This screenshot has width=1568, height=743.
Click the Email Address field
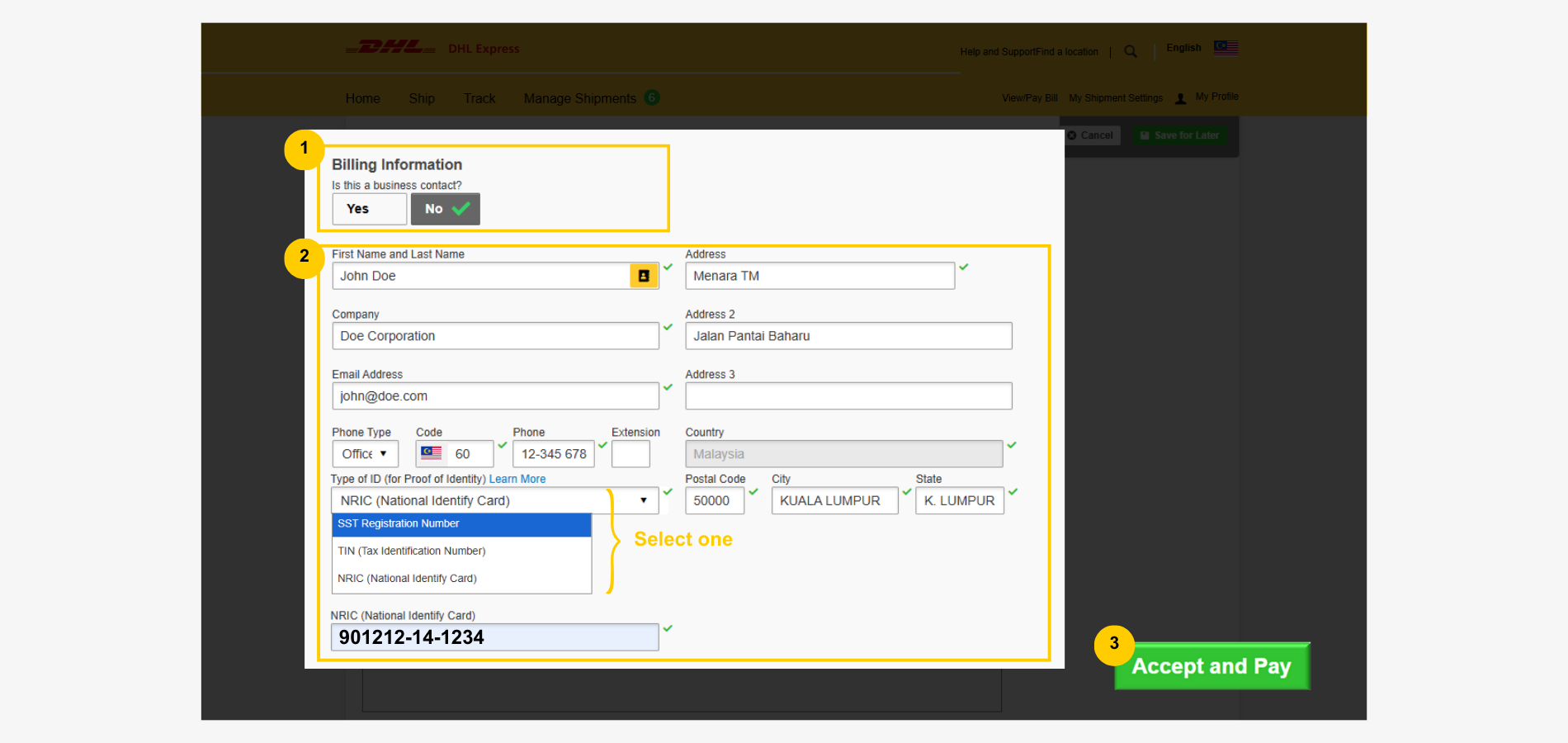pyautogui.click(x=495, y=396)
